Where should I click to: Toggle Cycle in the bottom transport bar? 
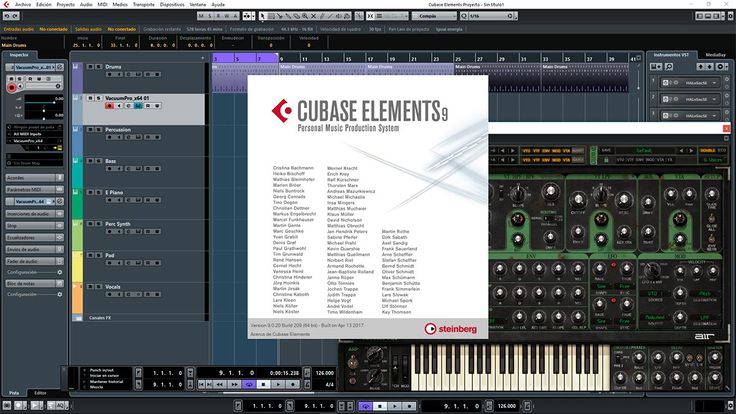[366, 406]
